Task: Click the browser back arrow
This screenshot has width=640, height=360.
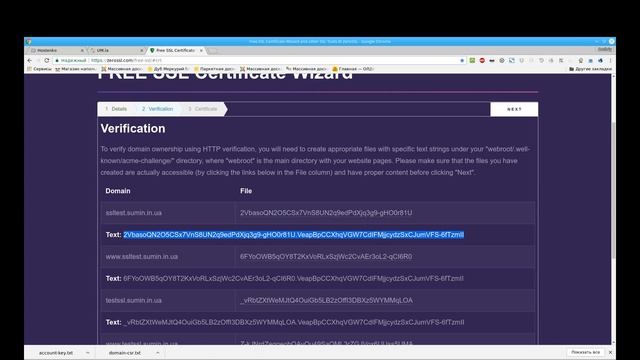Action: [29, 60]
